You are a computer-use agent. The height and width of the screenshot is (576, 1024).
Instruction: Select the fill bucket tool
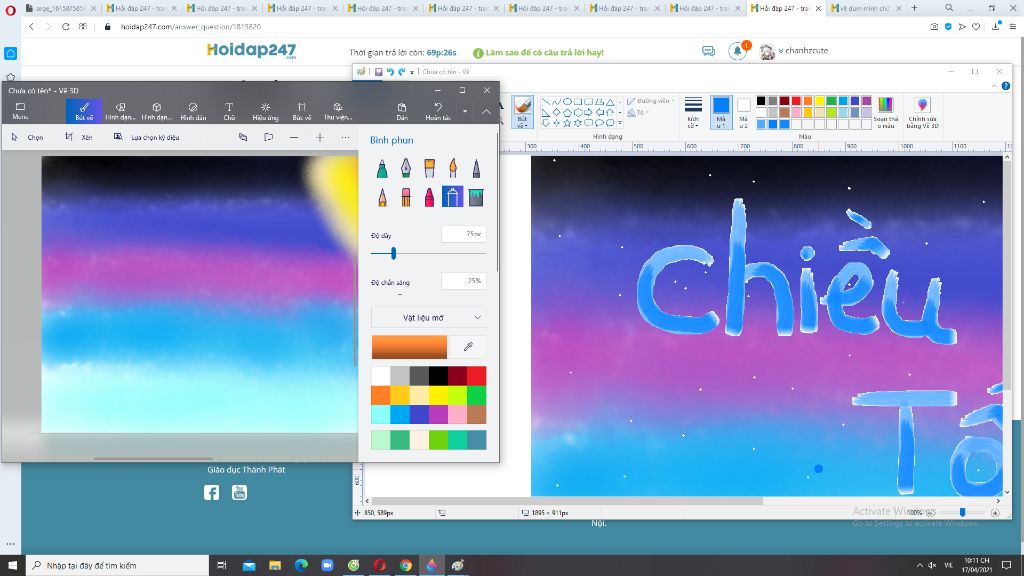click(x=476, y=197)
